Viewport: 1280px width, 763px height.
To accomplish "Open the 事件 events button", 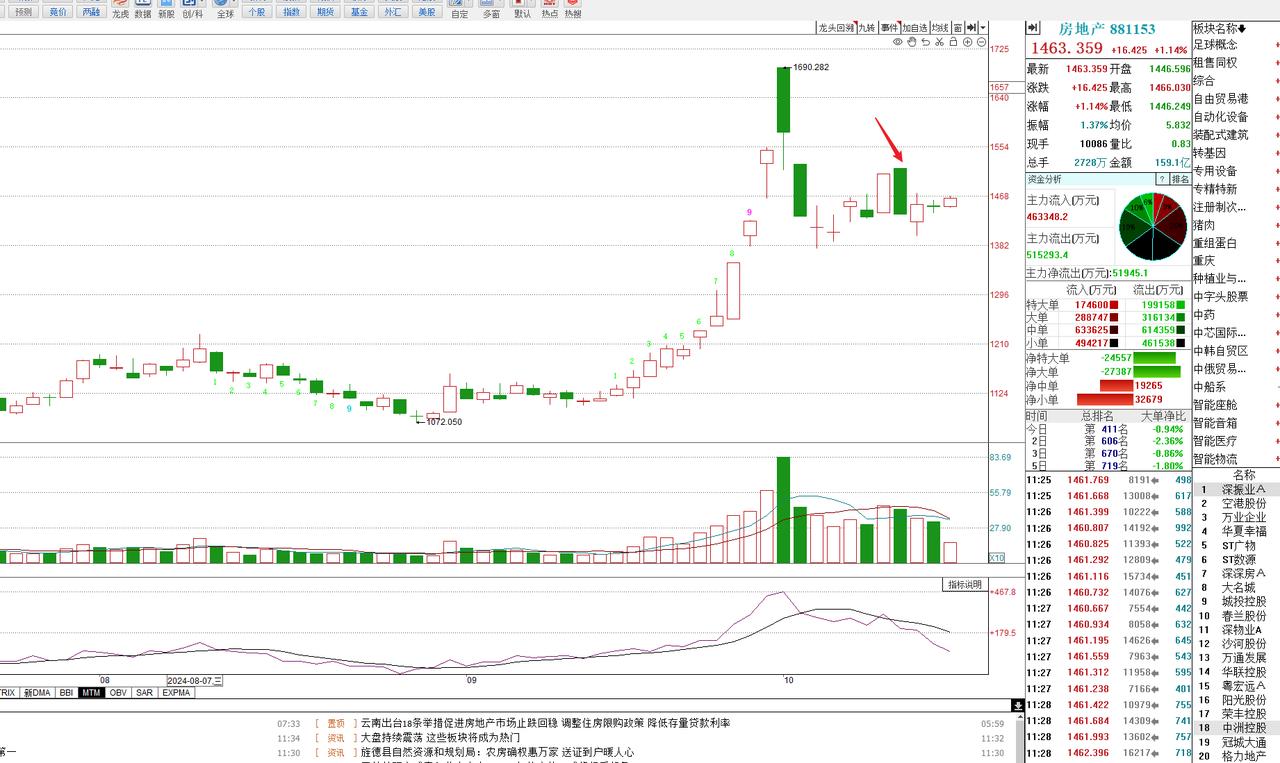I will (889, 28).
